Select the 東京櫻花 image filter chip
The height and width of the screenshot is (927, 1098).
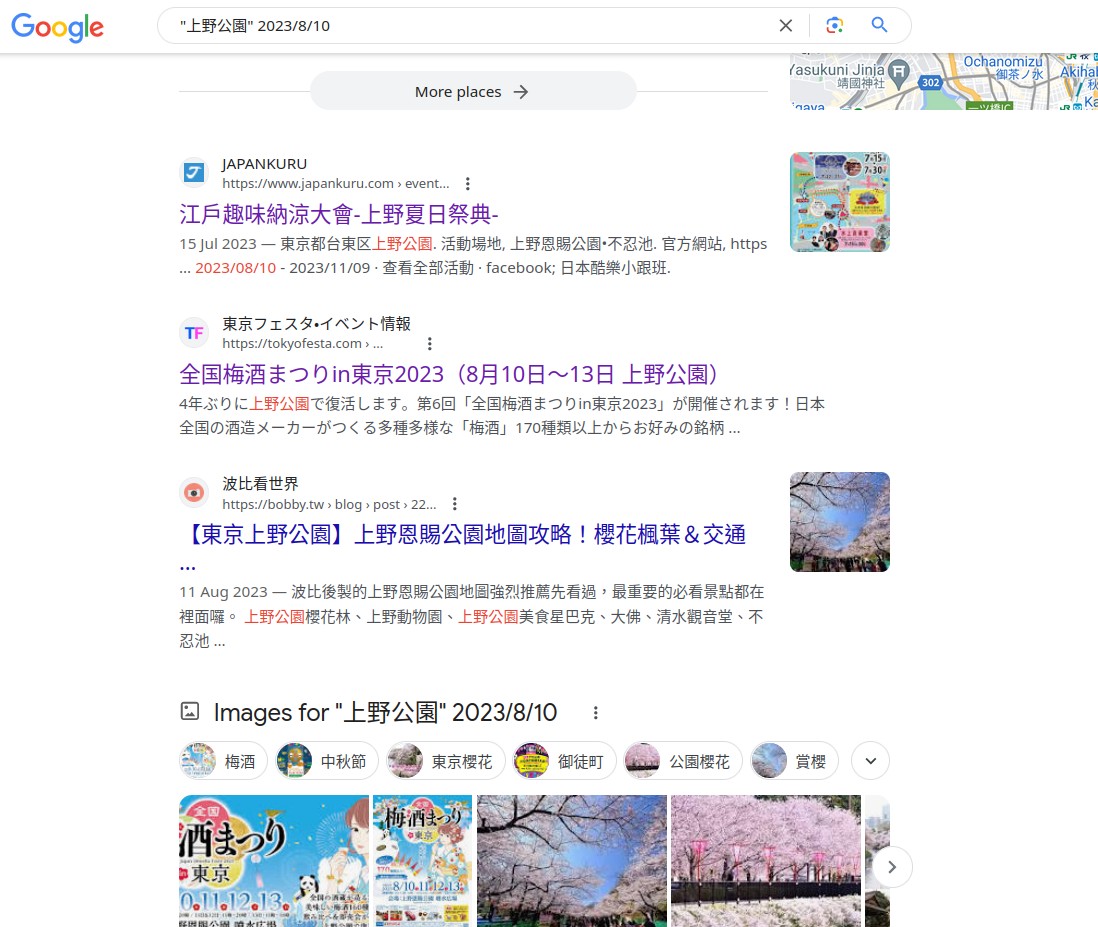[445, 761]
